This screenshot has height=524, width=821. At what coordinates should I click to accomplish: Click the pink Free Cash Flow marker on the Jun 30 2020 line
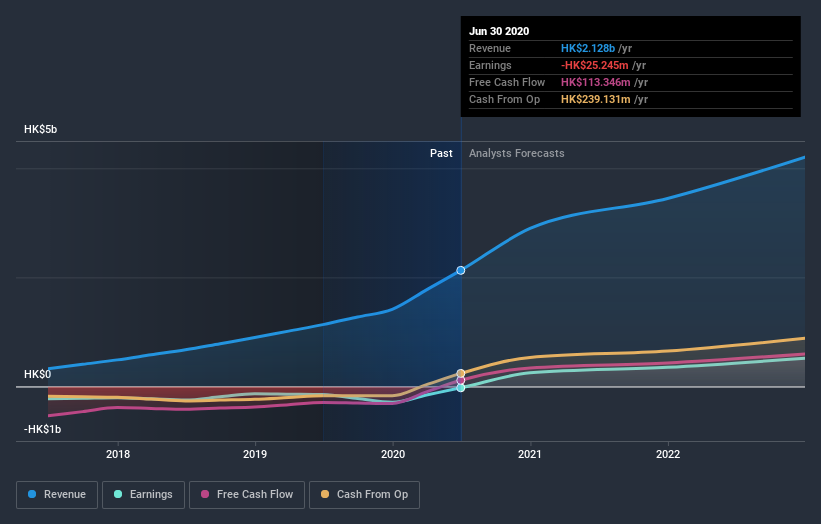pyautogui.click(x=461, y=381)
